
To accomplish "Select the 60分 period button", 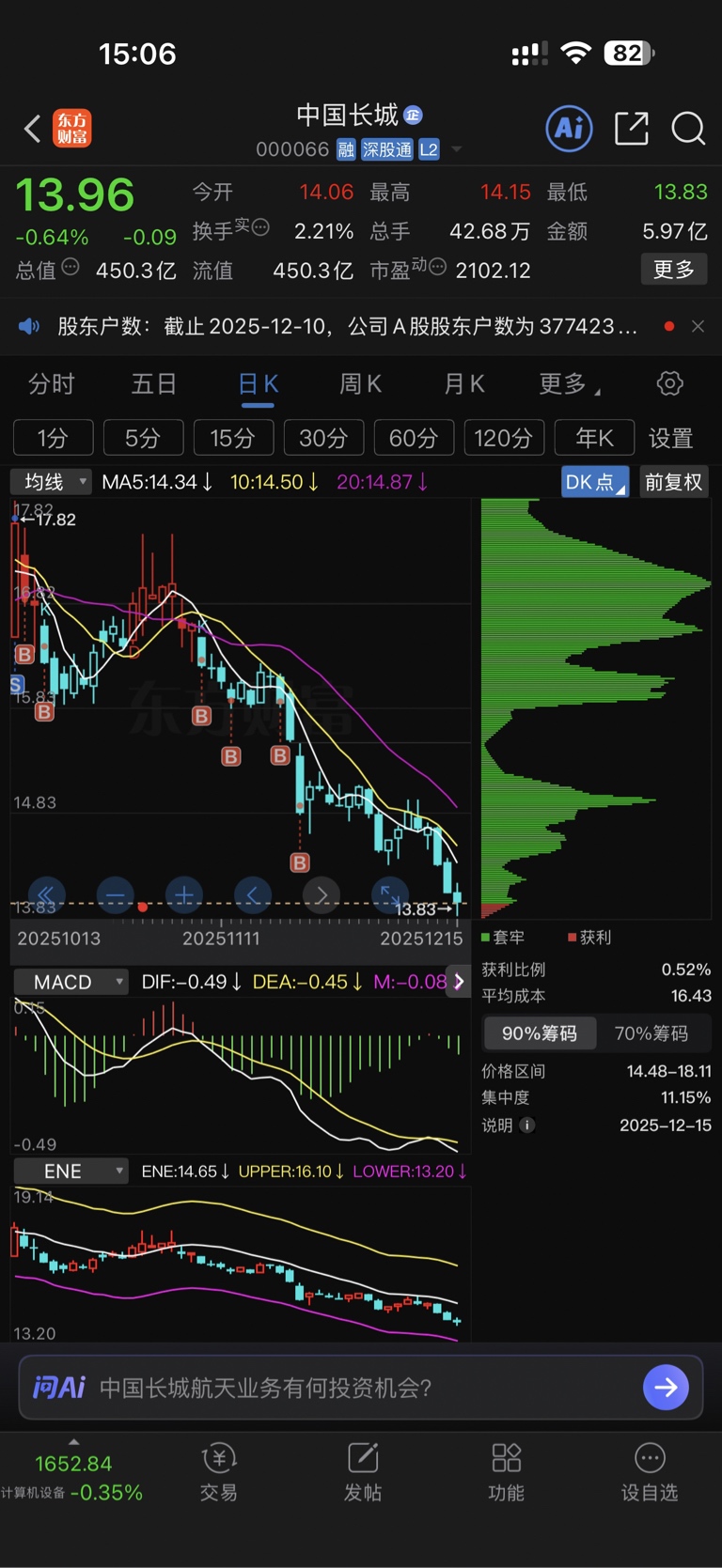I will tap(414, 438).
